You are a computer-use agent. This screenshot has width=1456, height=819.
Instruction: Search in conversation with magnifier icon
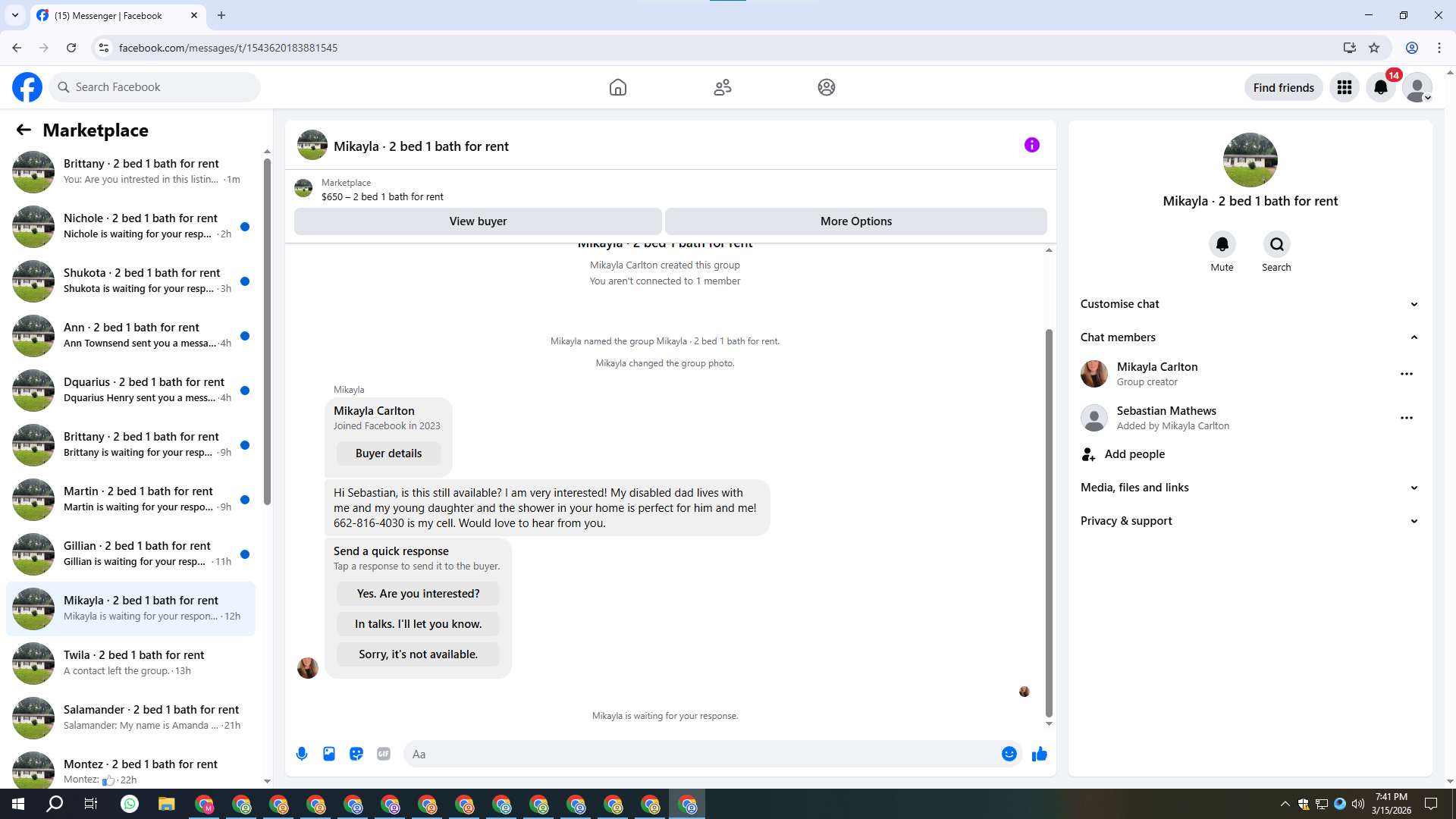[1277, 244]
